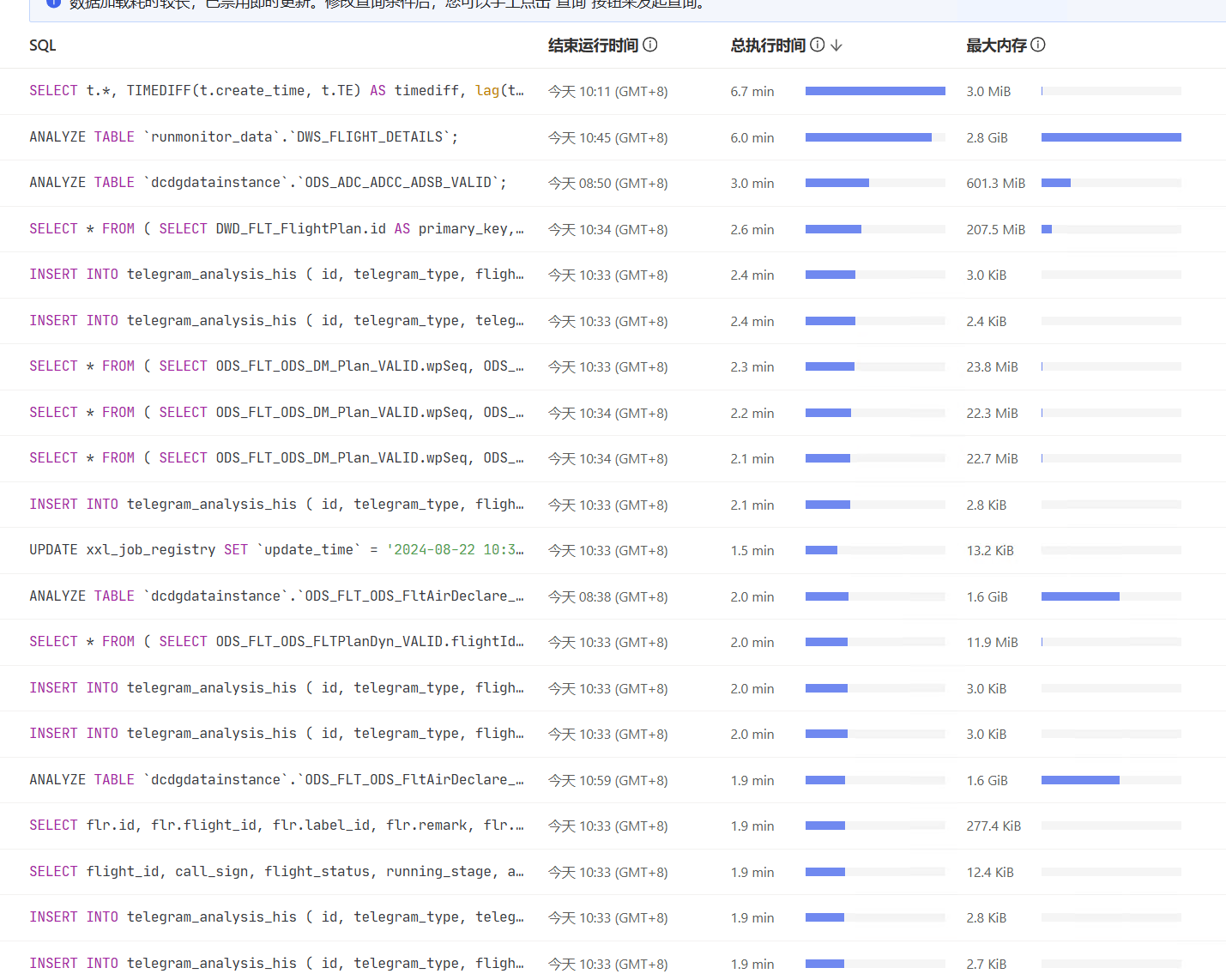Click the 今天 08:38 end time cell
The width and height of the screenshot is (1226, 980).
[x=607, y=596]
